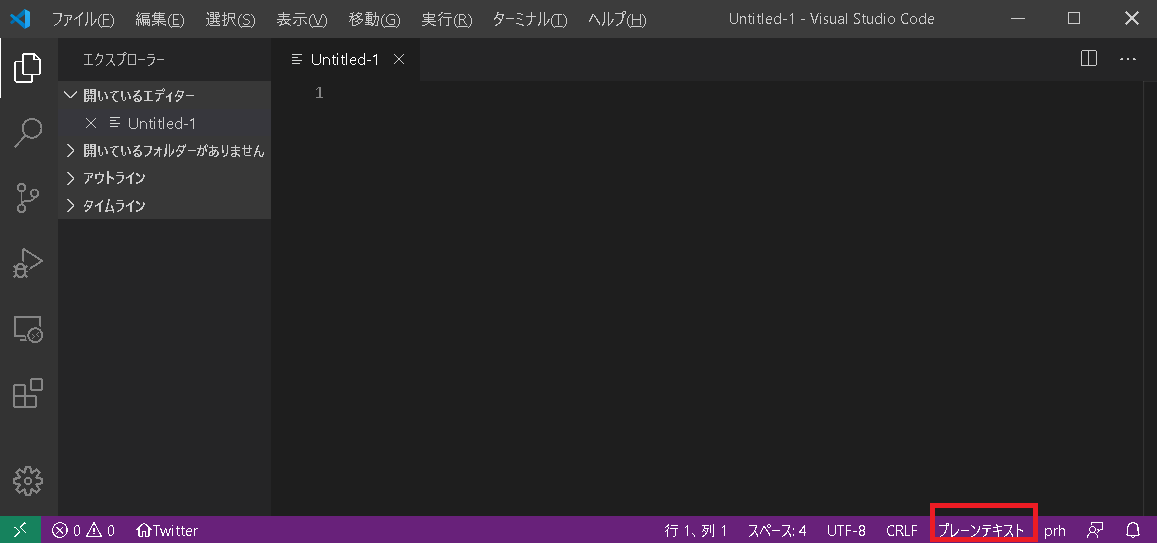Screen dimensions: 1157x543
Task: Split the editor to the right
Action: 1088,59
